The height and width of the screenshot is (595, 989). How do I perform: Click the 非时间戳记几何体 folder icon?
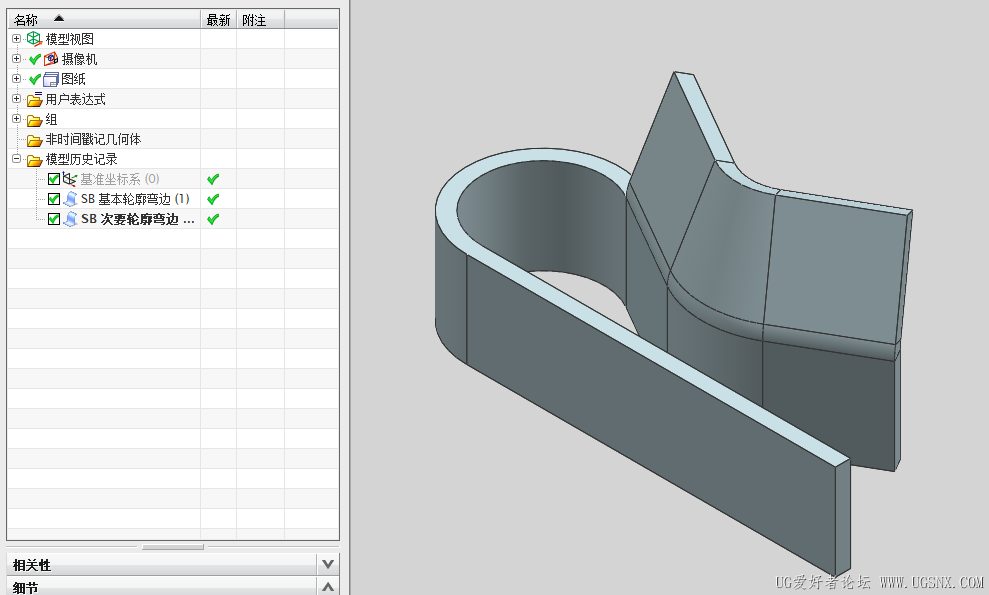pos(34,140)
